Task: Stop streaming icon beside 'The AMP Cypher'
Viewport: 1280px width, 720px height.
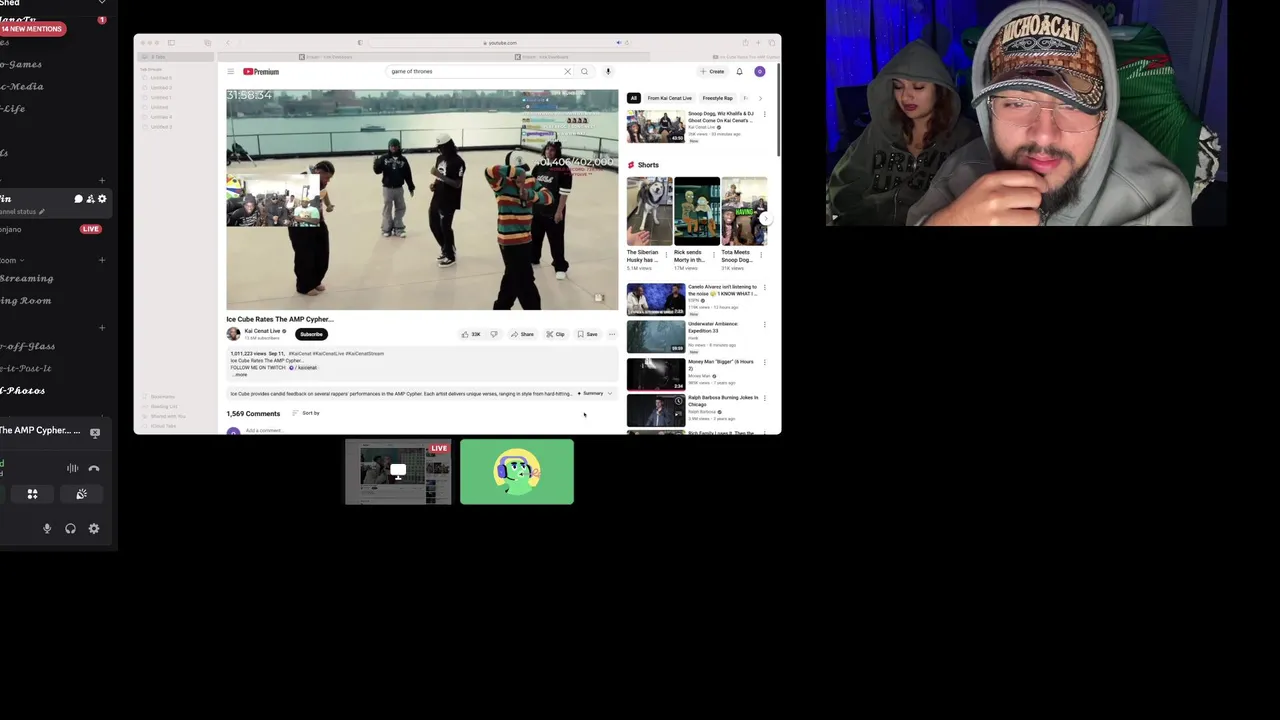Action: point(95,433)
